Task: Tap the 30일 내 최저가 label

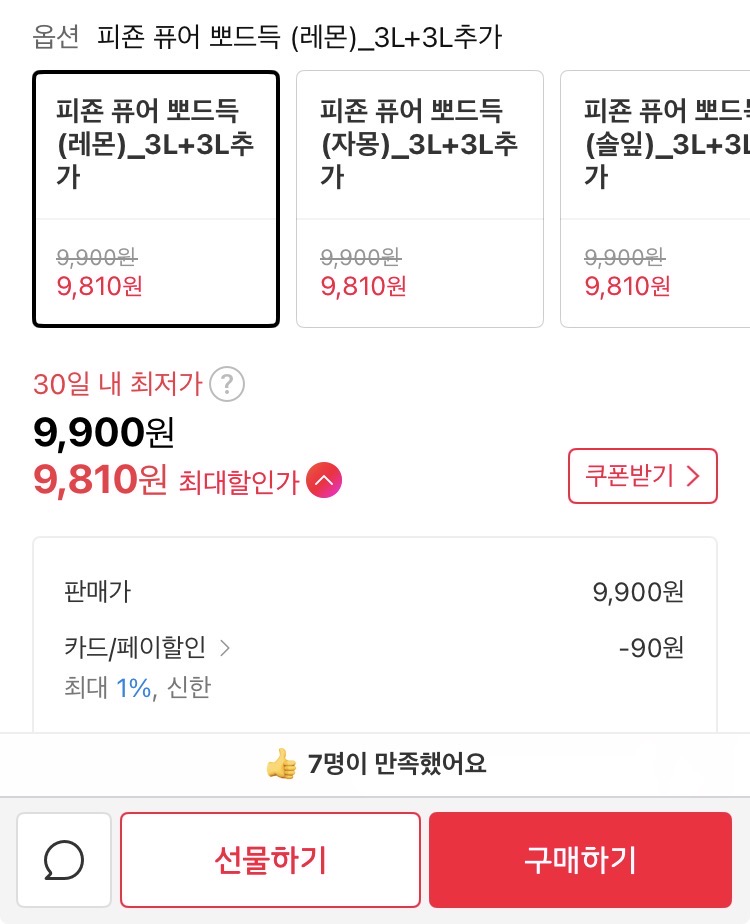Action: (x=118, y=384)
